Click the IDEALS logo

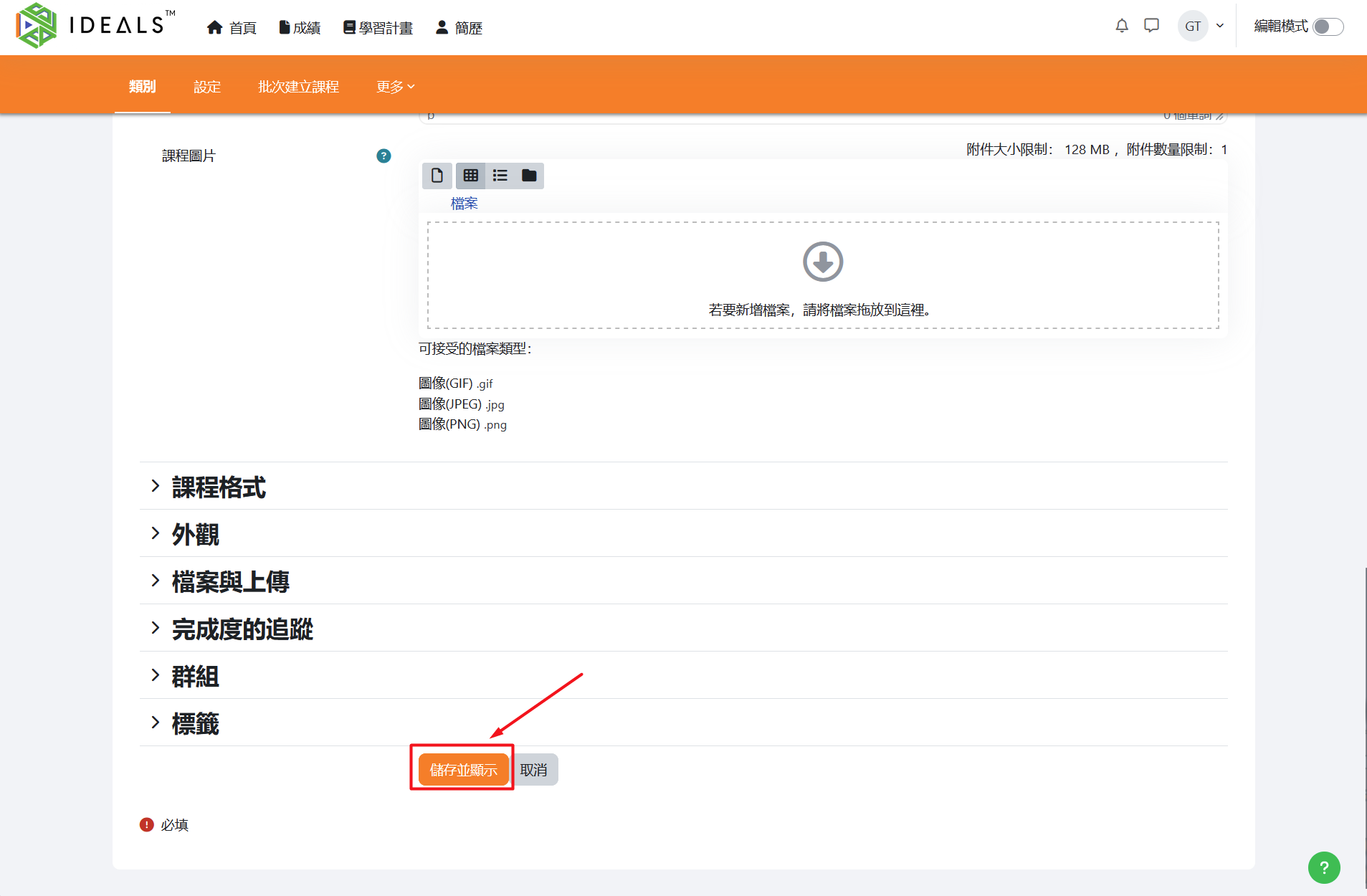pyautogui.click(x=95, y=26)
